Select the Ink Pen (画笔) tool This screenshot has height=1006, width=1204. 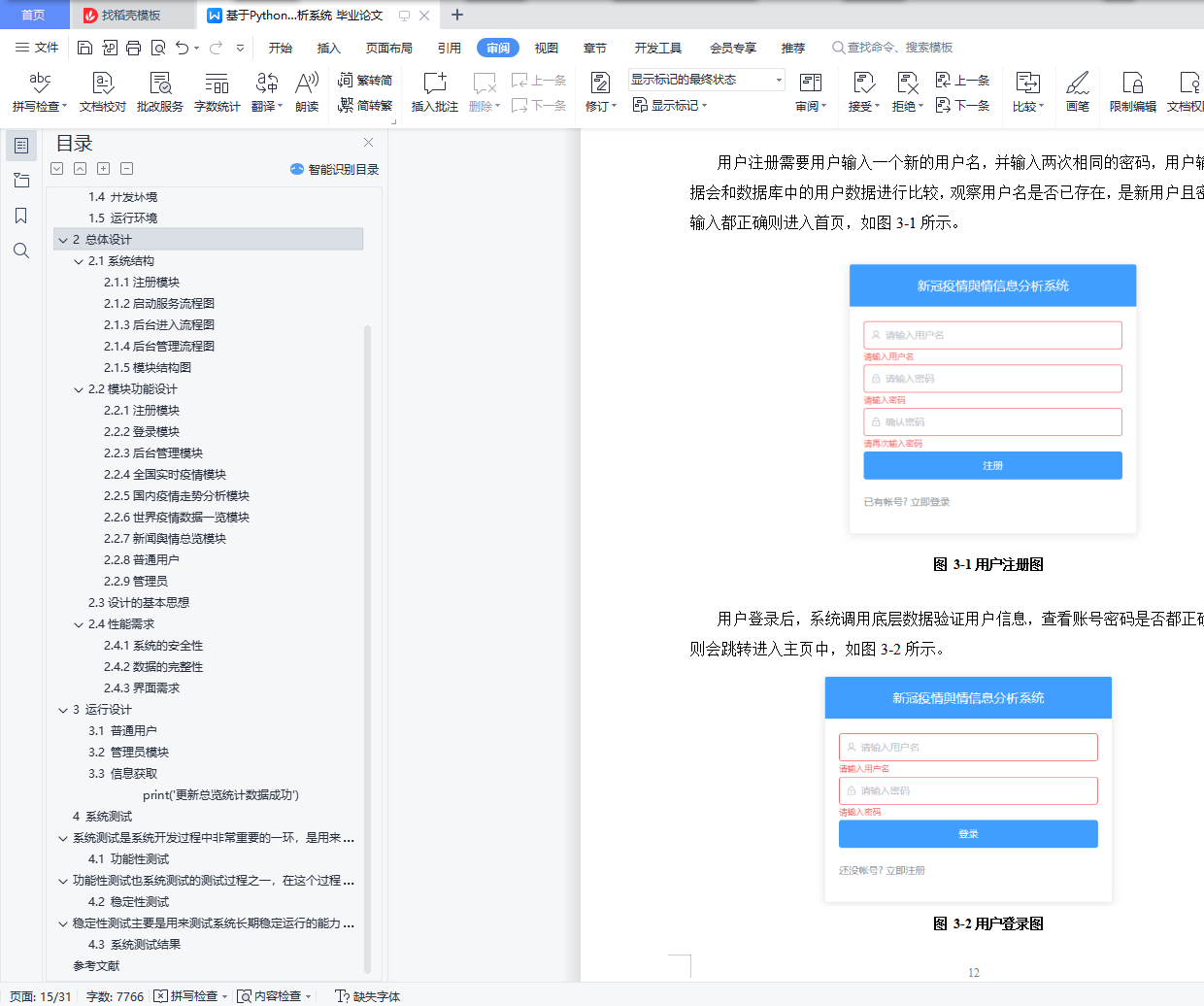click(1078, 92)
